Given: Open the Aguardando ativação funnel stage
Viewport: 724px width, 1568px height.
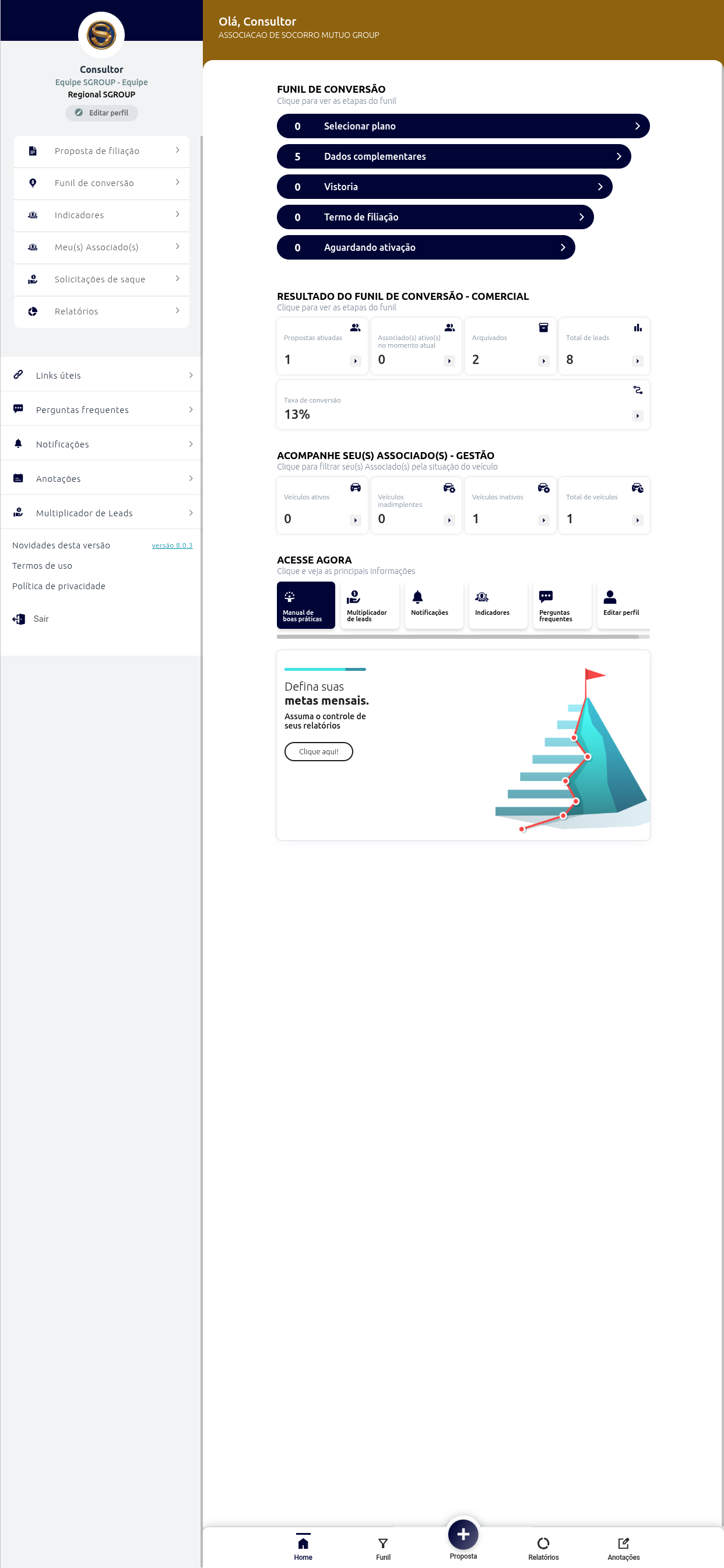Looking at the screenshot, I should click(426, 247).
